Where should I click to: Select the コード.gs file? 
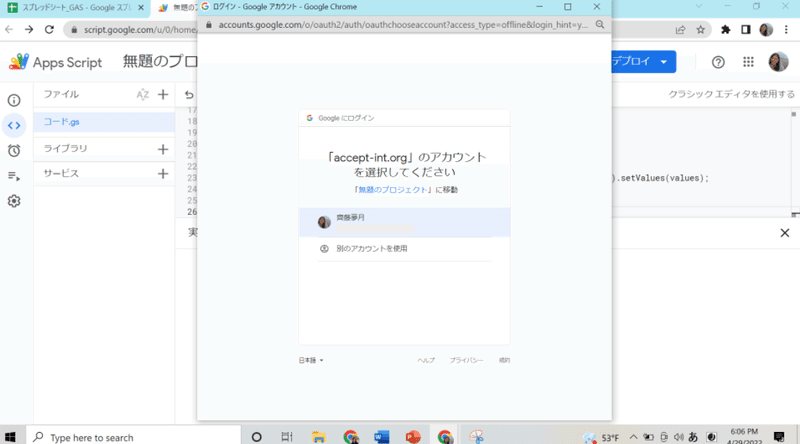click(104, 122)
